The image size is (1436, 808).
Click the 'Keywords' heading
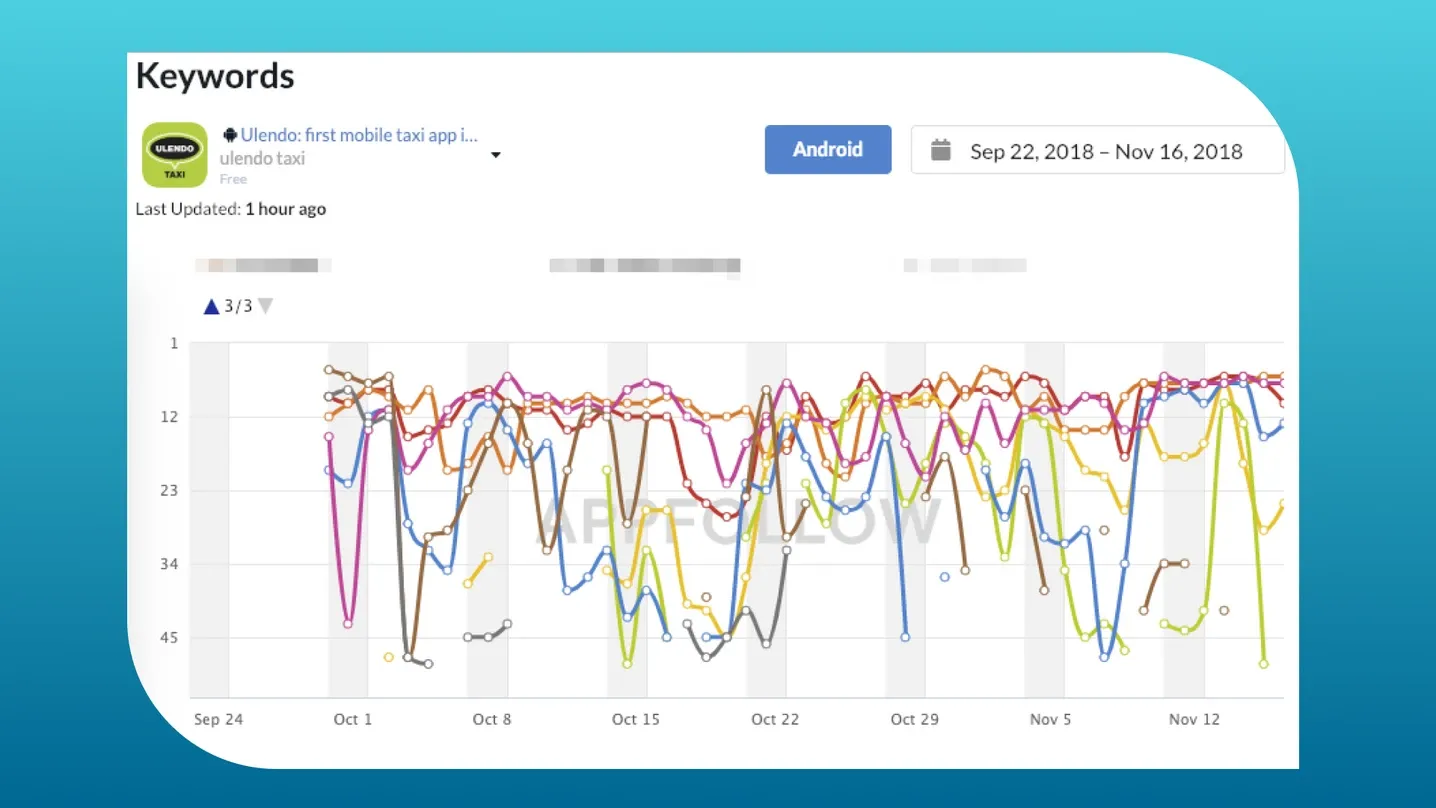tap(215, 76)
